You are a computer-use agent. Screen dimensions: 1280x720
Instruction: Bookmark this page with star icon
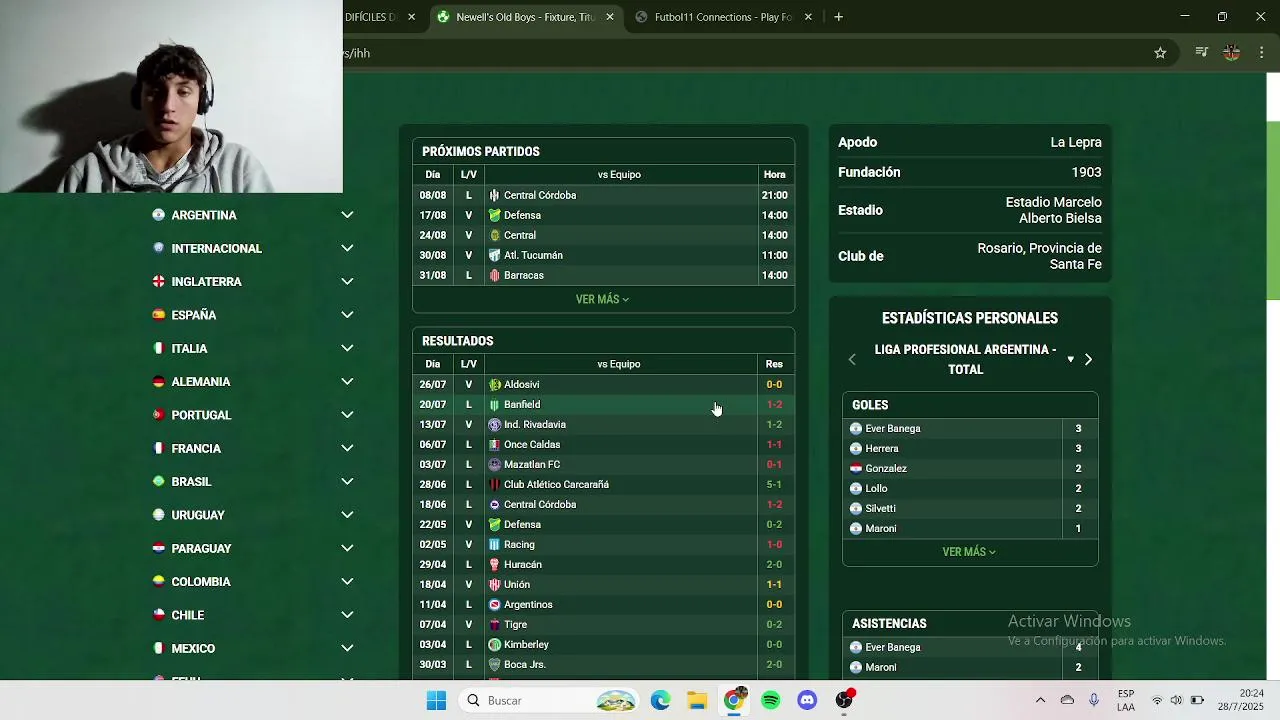click(x=1160, y=53)
